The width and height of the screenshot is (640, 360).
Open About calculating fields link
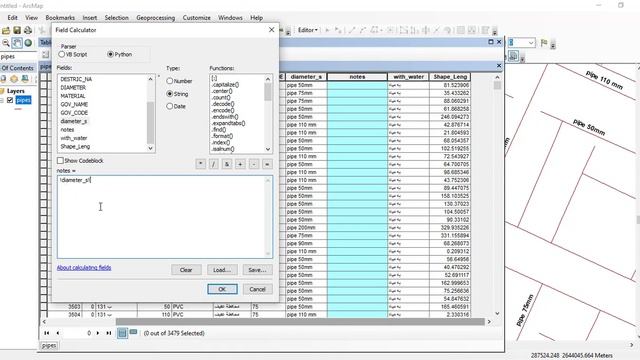(x=84, y=268)
